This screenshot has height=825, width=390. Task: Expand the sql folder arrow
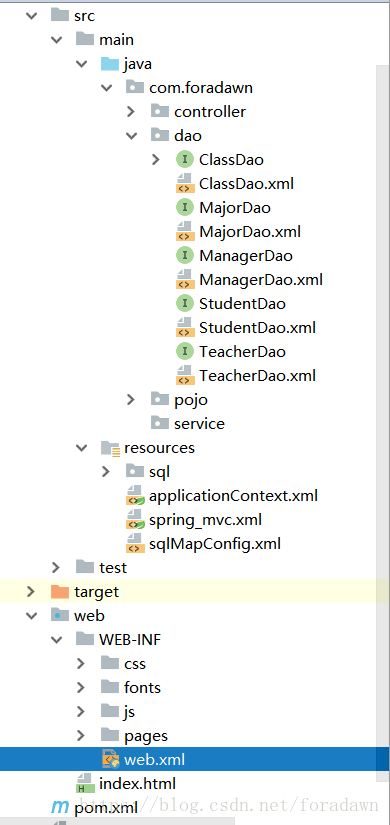tap(106, 471)
